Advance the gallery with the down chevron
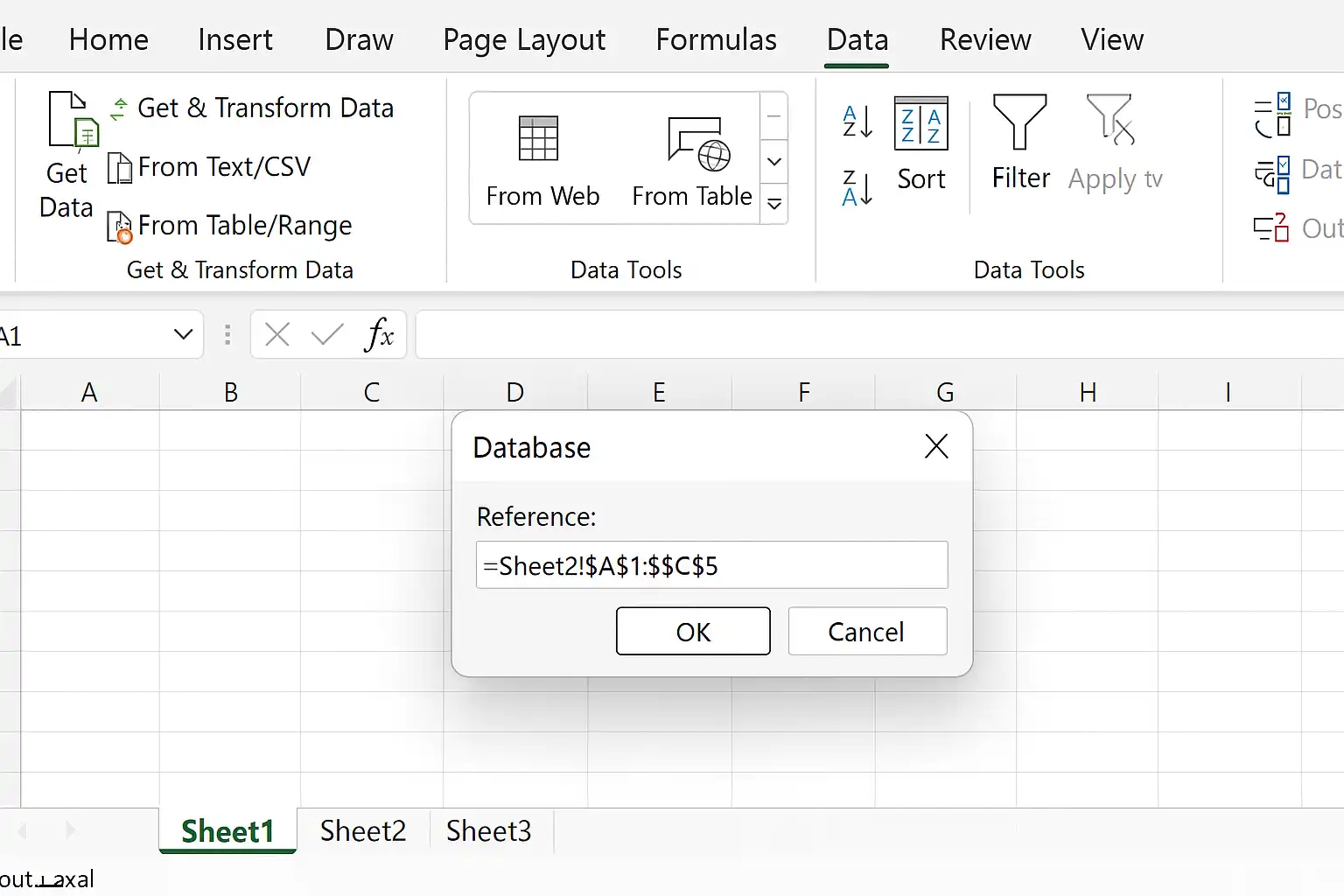This screenshot has width=1344, height=896. (x=774, y=161)
